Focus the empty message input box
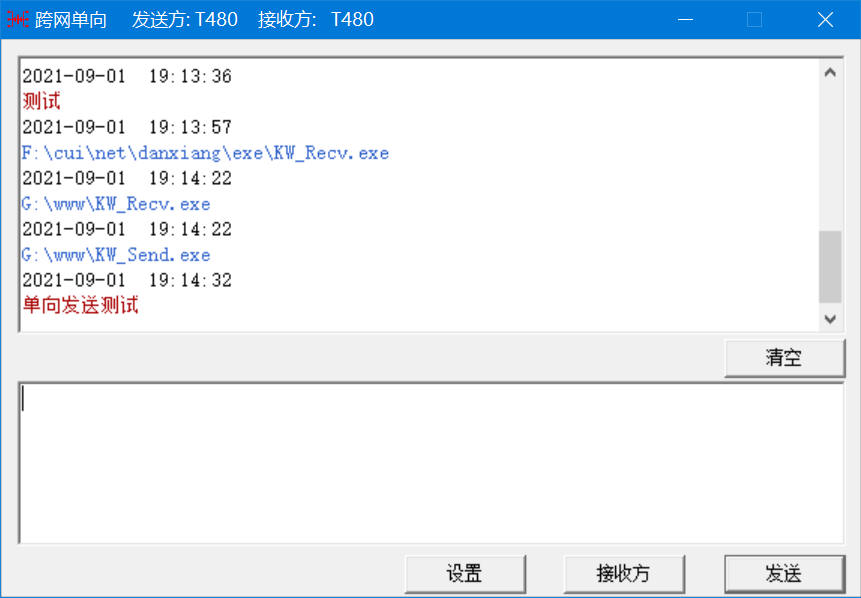 pos(431,463)
